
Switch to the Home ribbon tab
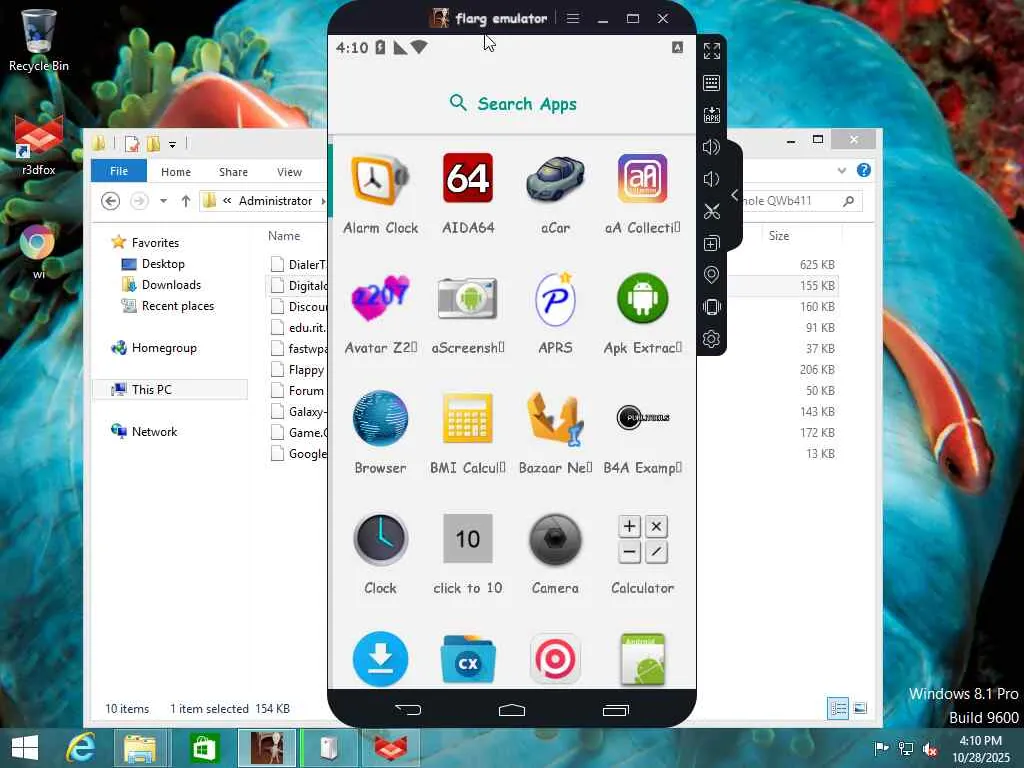(x=176, y=172)
